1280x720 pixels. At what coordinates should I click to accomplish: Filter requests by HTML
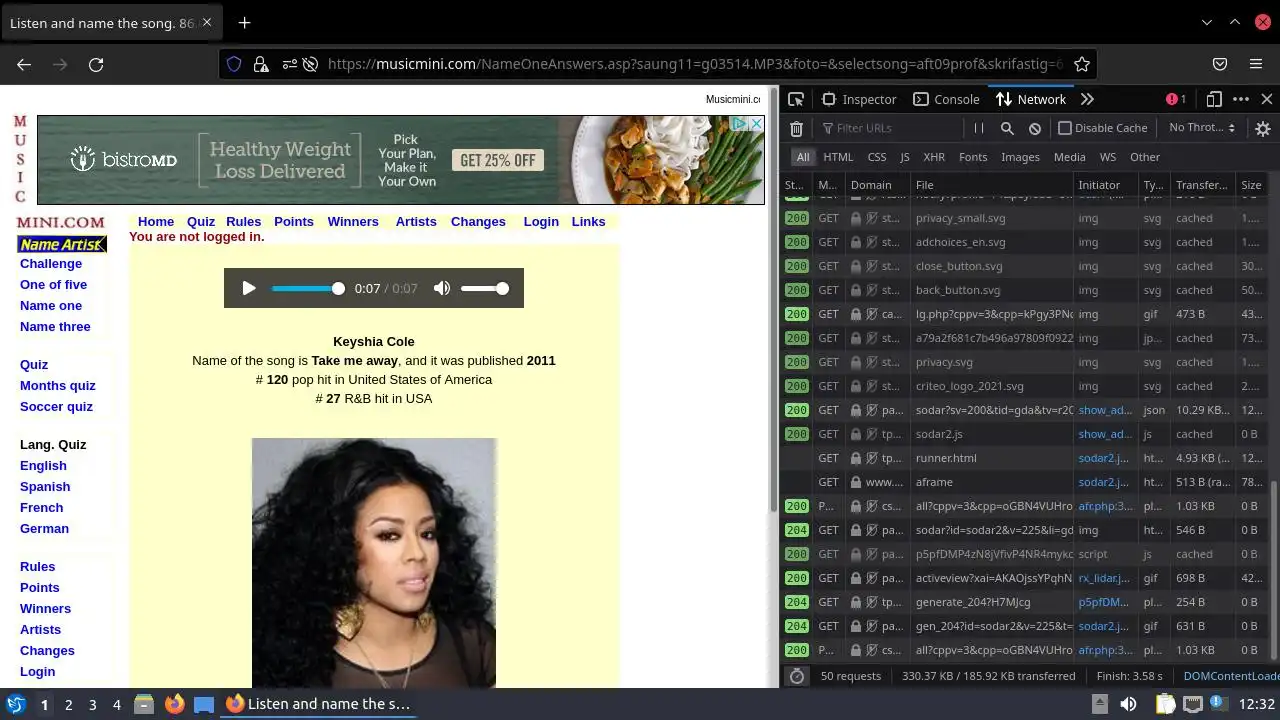coord(838,157)
